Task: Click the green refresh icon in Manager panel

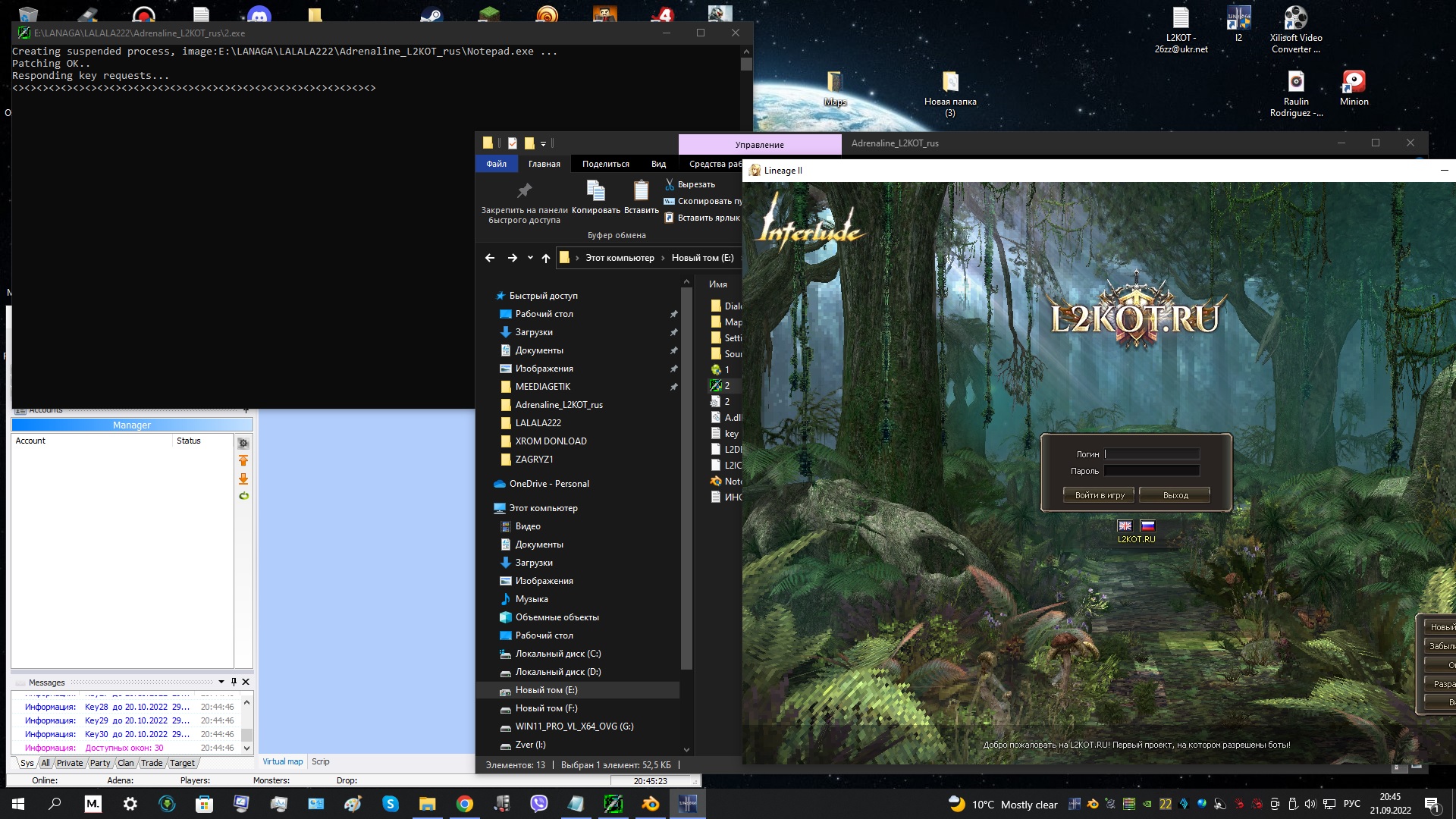Action: click(243, 496)
